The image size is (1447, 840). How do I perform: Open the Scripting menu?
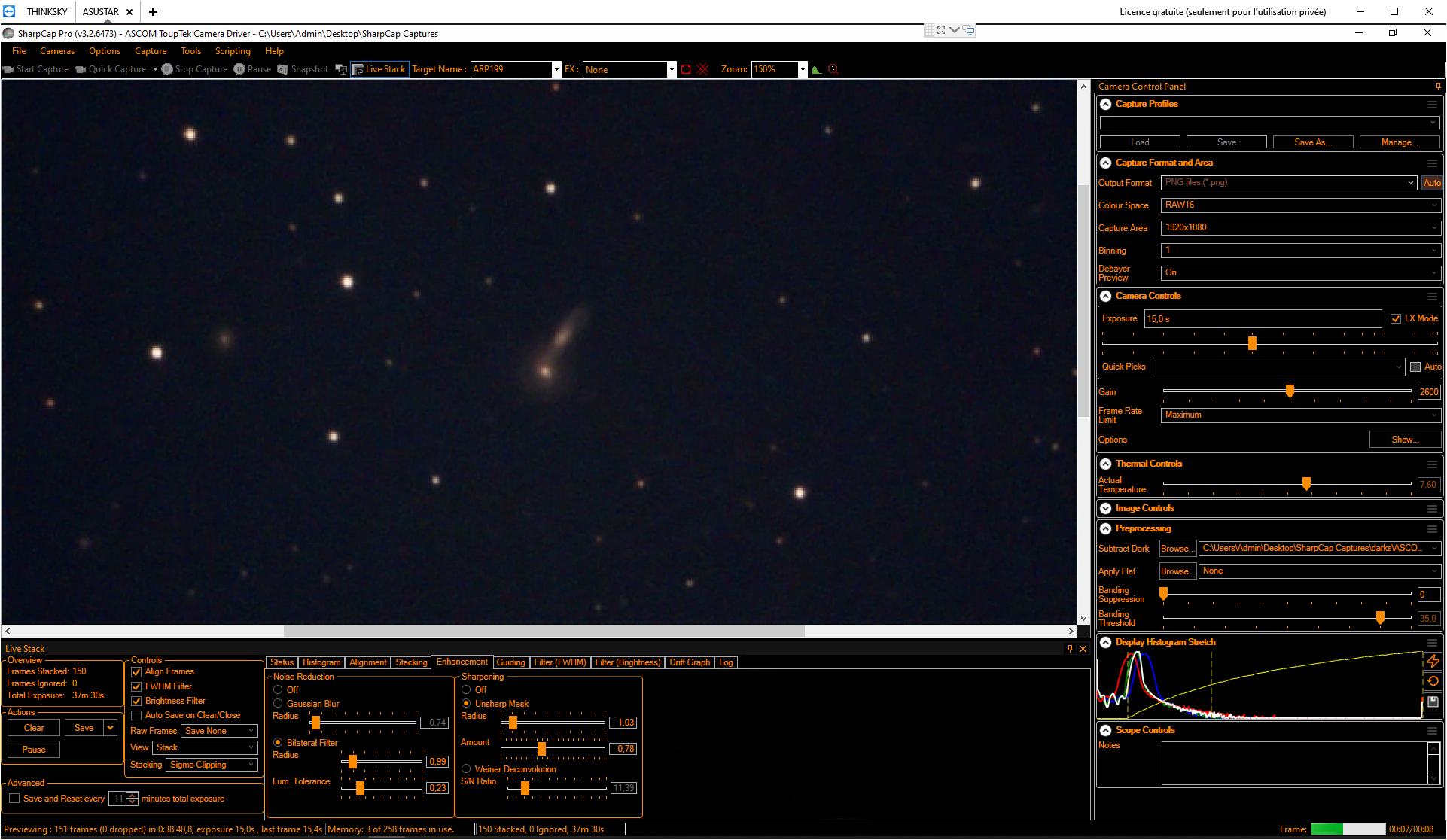click(x=233, y=51)
